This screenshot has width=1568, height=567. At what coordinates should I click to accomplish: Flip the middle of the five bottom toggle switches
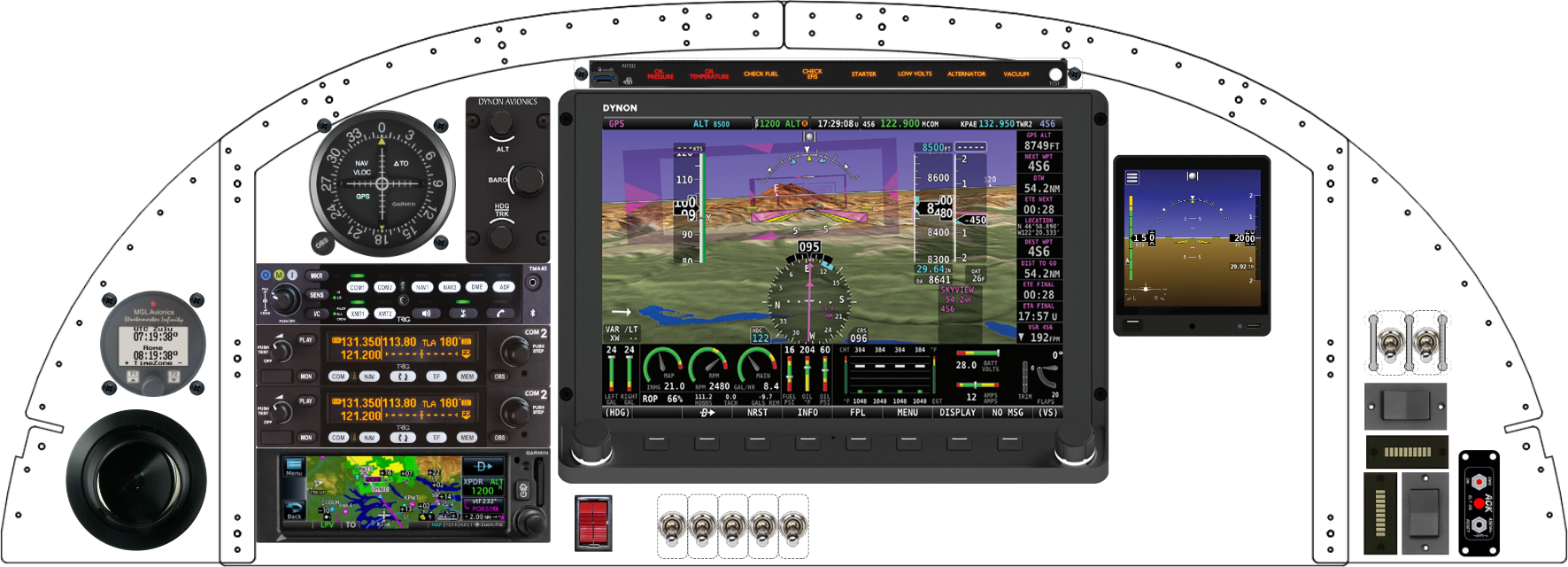click(x=733, y=528)
